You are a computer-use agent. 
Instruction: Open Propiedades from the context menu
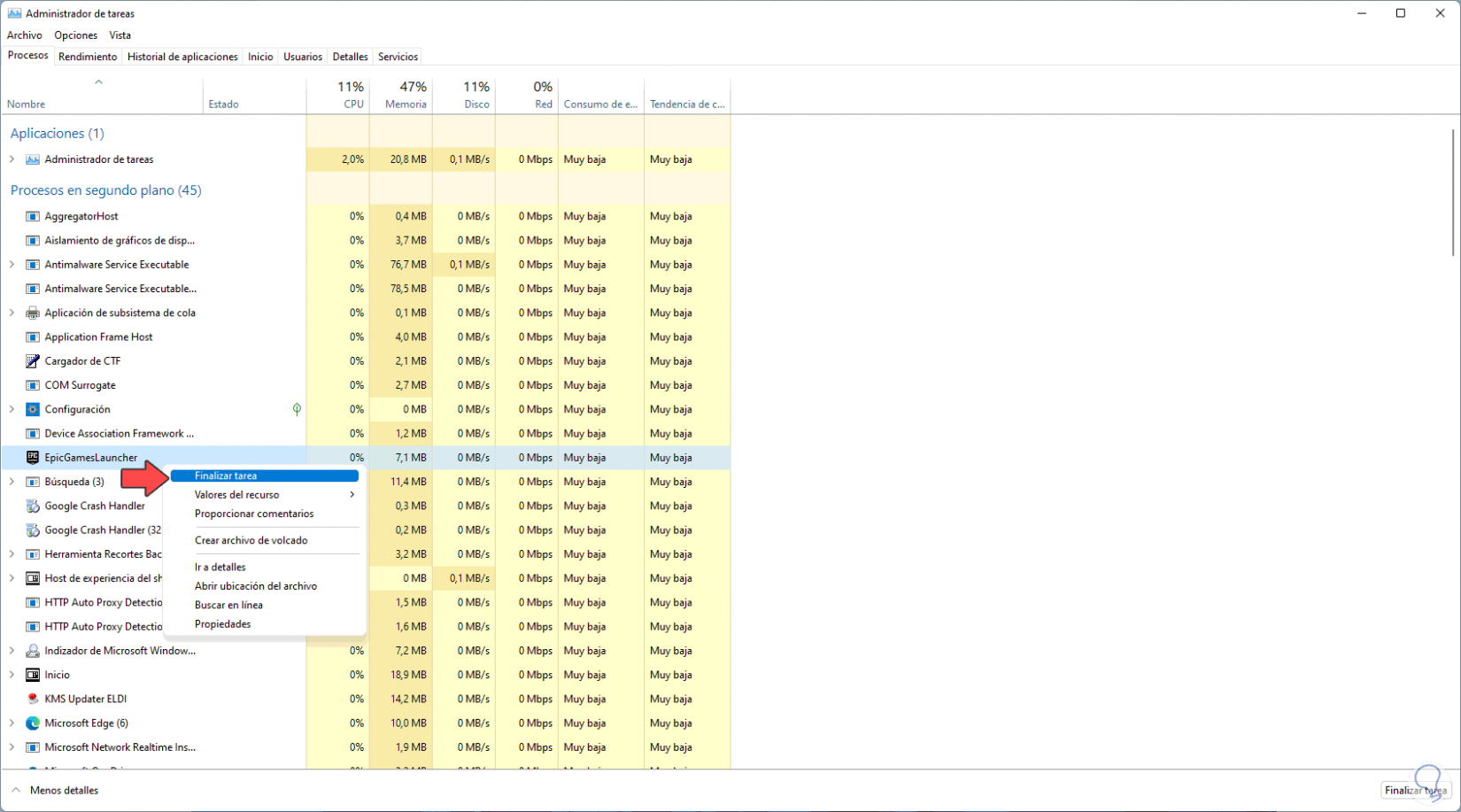point(265,624)
